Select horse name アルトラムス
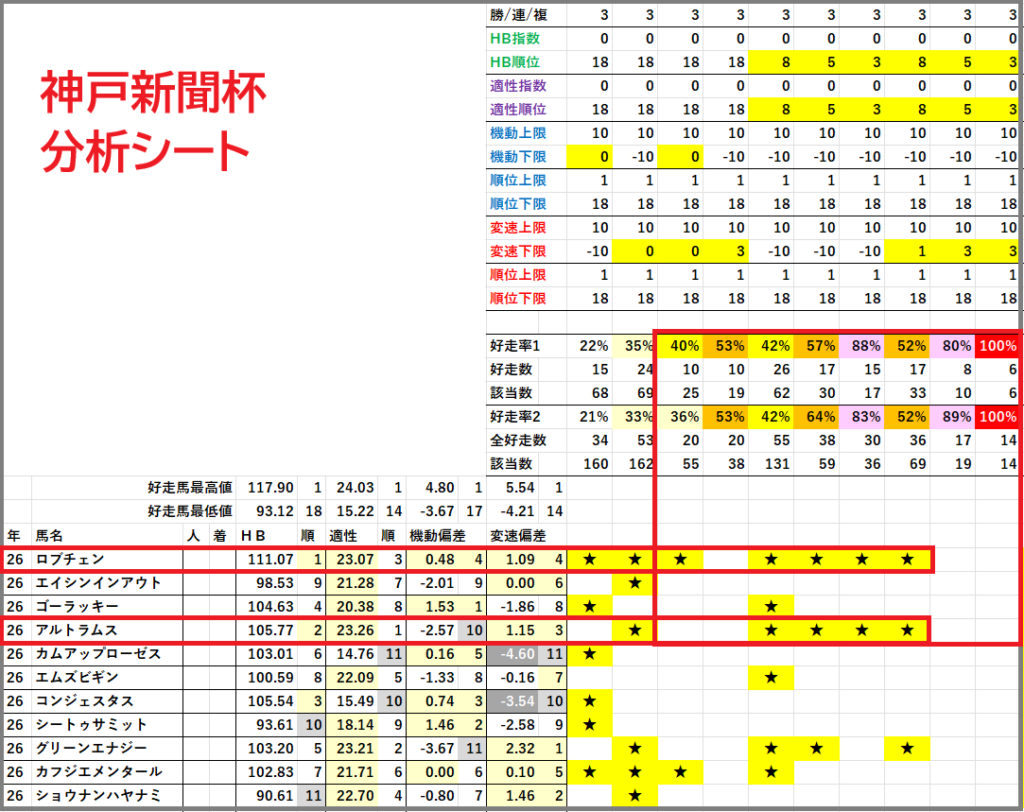The width and height of the screenshot is (1024, 812). (76, 630)
